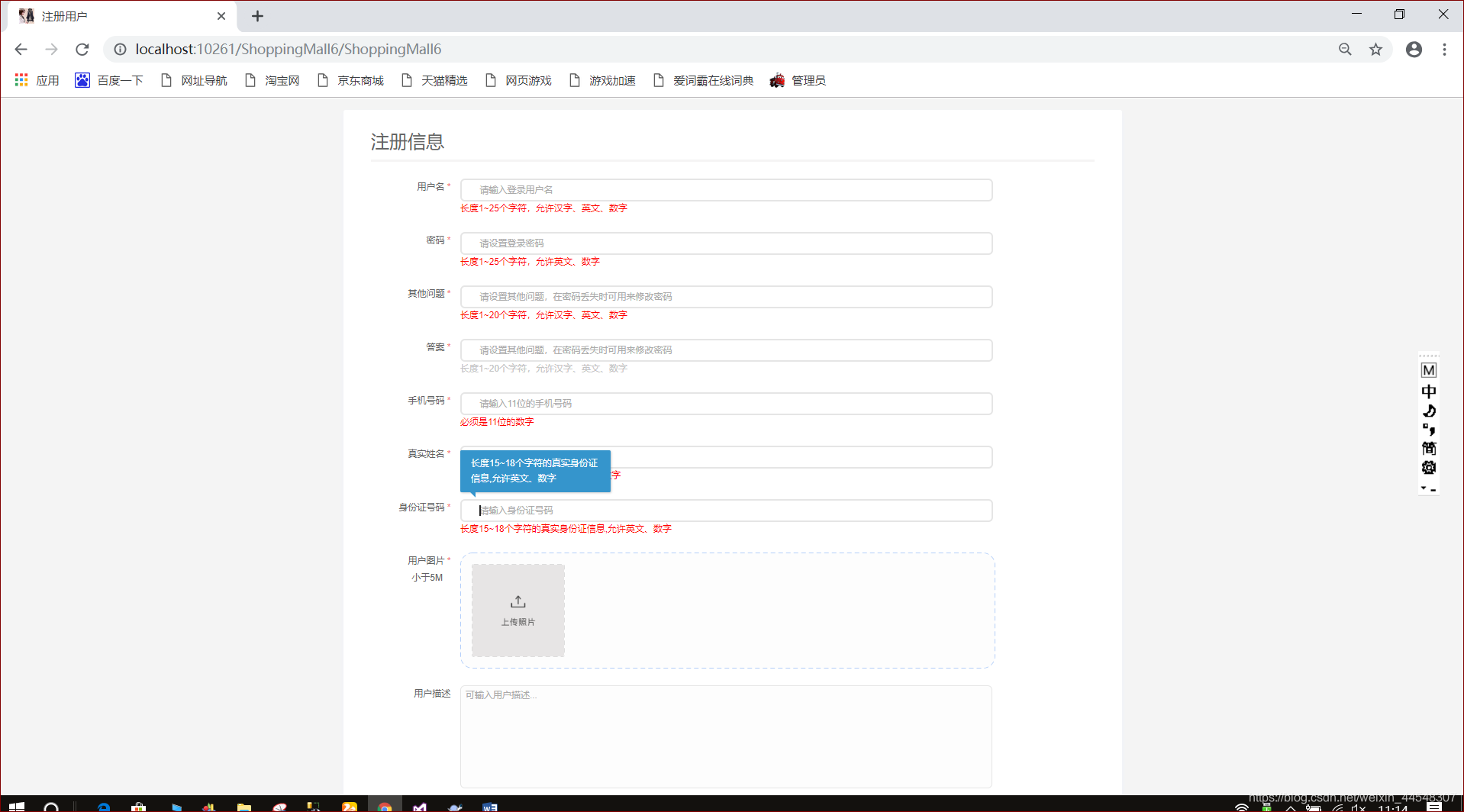1464x812 pixels.
Task: Focus the 用户名 input field
Action: pyautogui.click(x=726, y=190)
